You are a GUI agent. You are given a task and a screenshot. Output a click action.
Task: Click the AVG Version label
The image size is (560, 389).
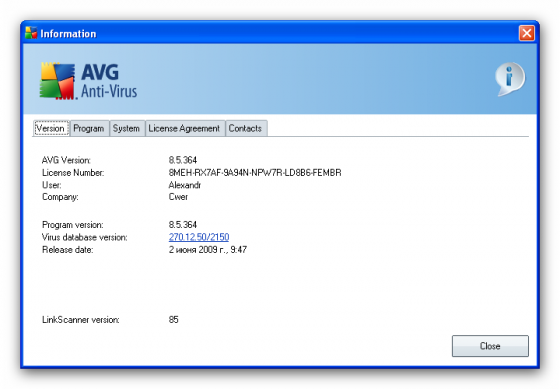click(66, 160)
